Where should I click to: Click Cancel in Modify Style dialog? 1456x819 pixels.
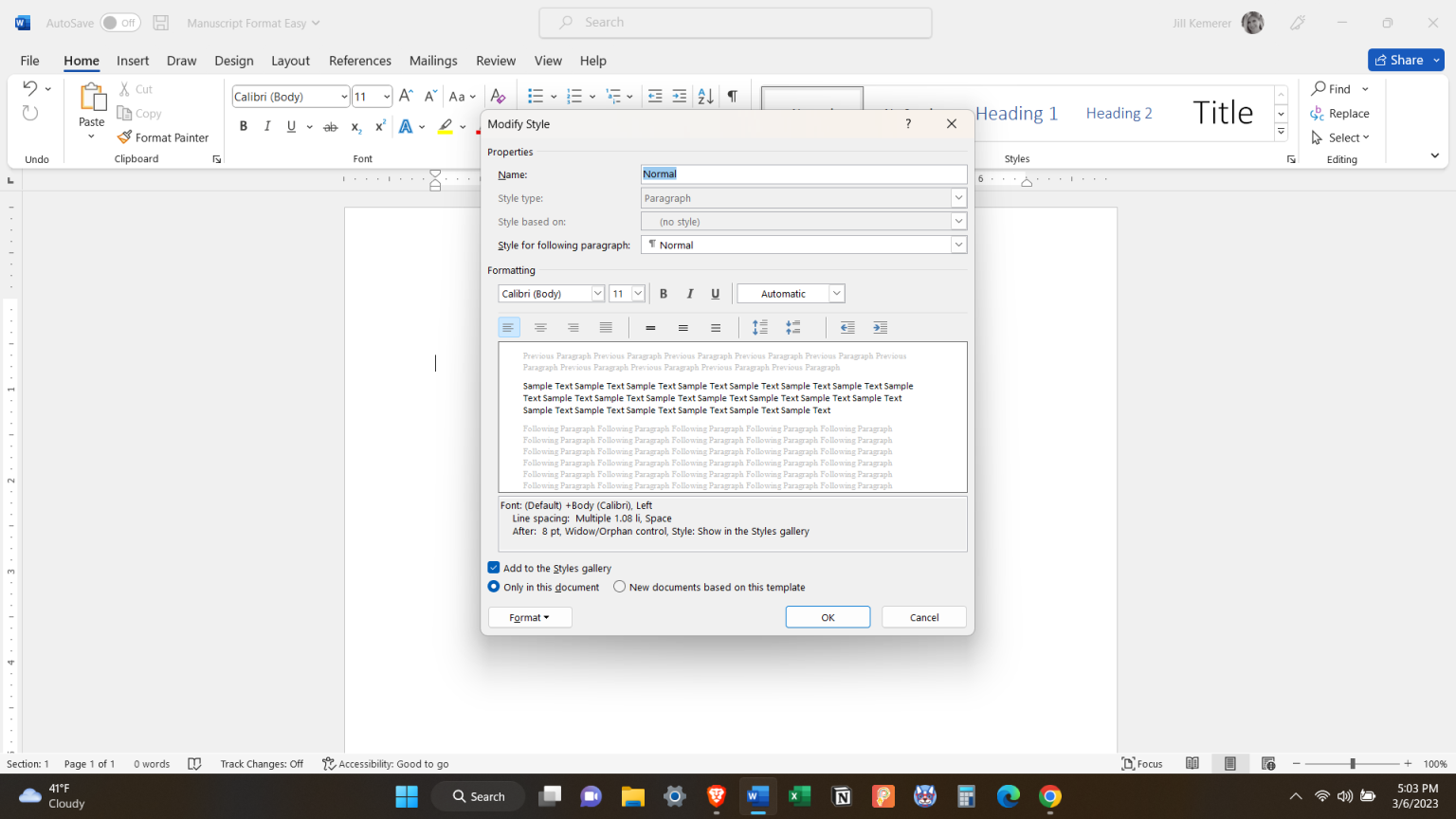924,617
